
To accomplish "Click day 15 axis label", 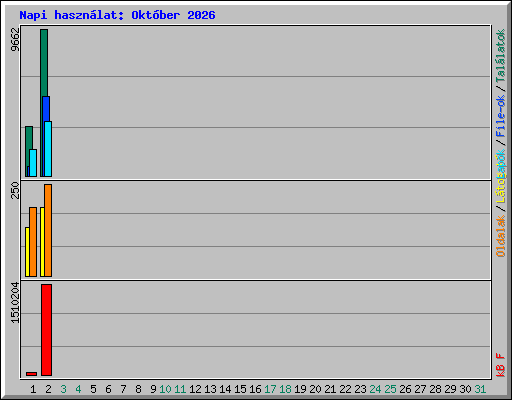I will point(240,389).
